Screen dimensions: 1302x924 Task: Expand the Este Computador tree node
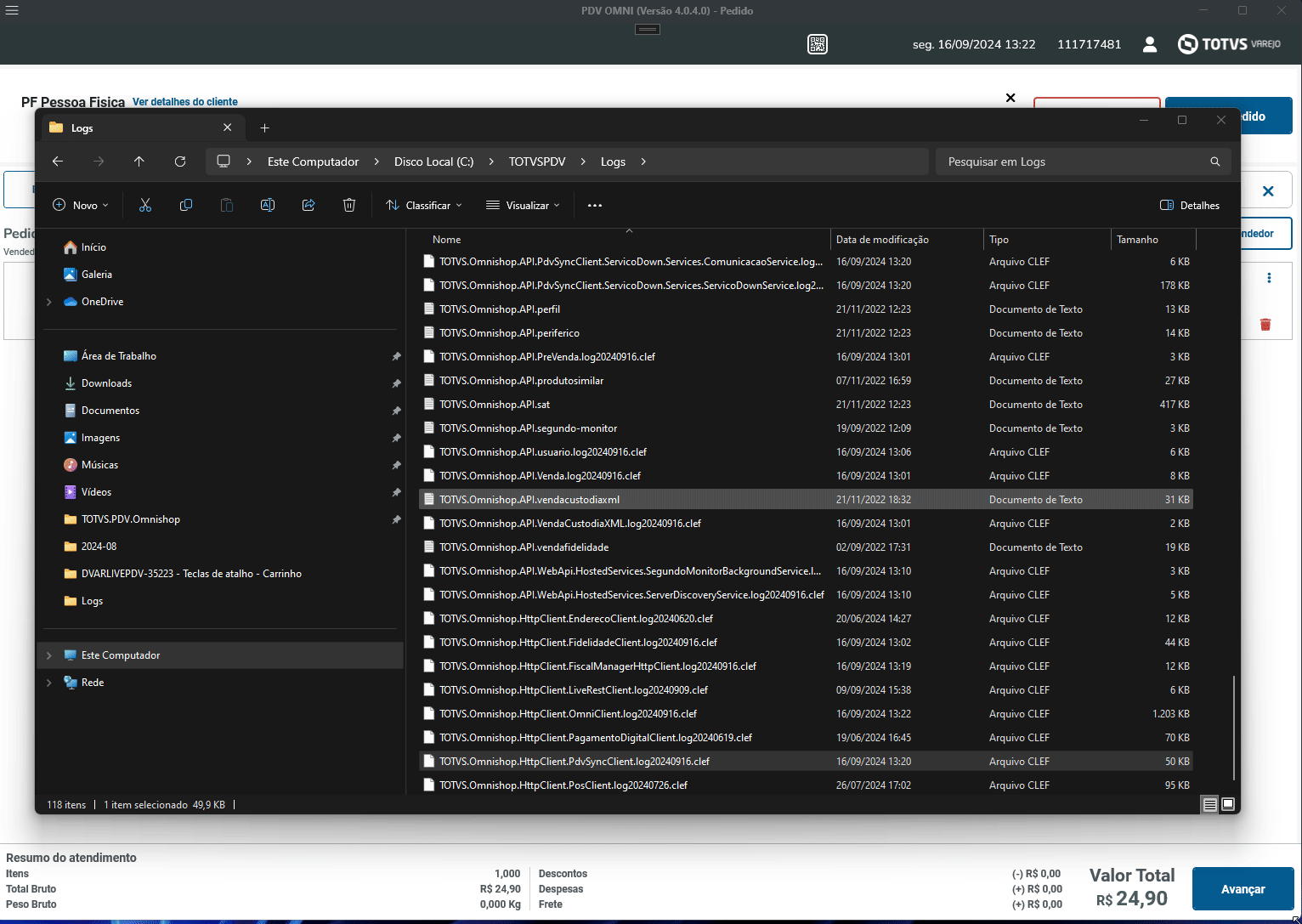(49, 655)
